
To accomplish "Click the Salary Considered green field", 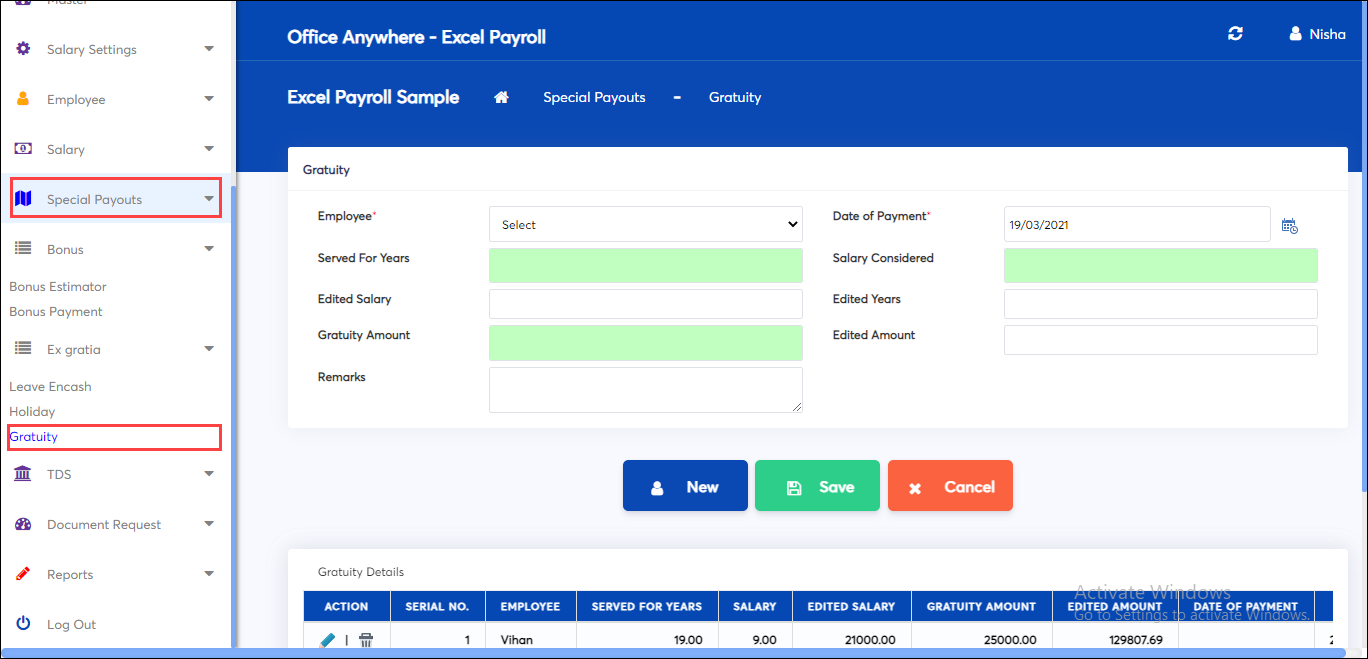I will click(1160, 266).
